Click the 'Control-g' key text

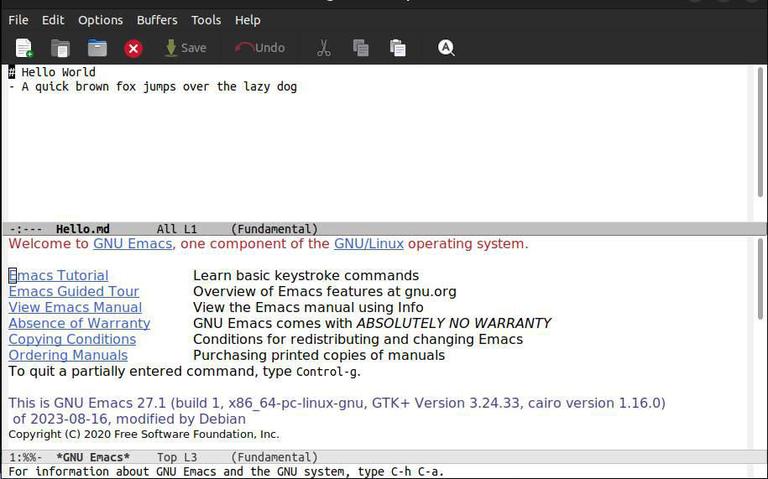327,372
